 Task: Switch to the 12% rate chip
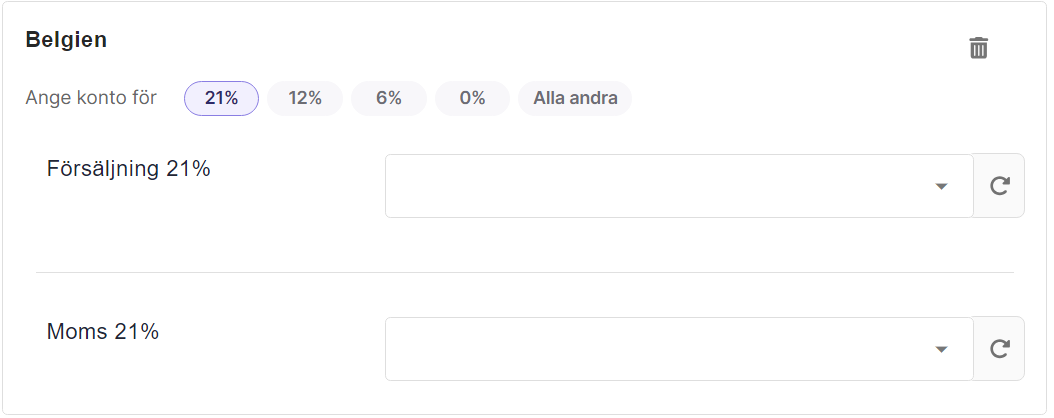point(305,98)
